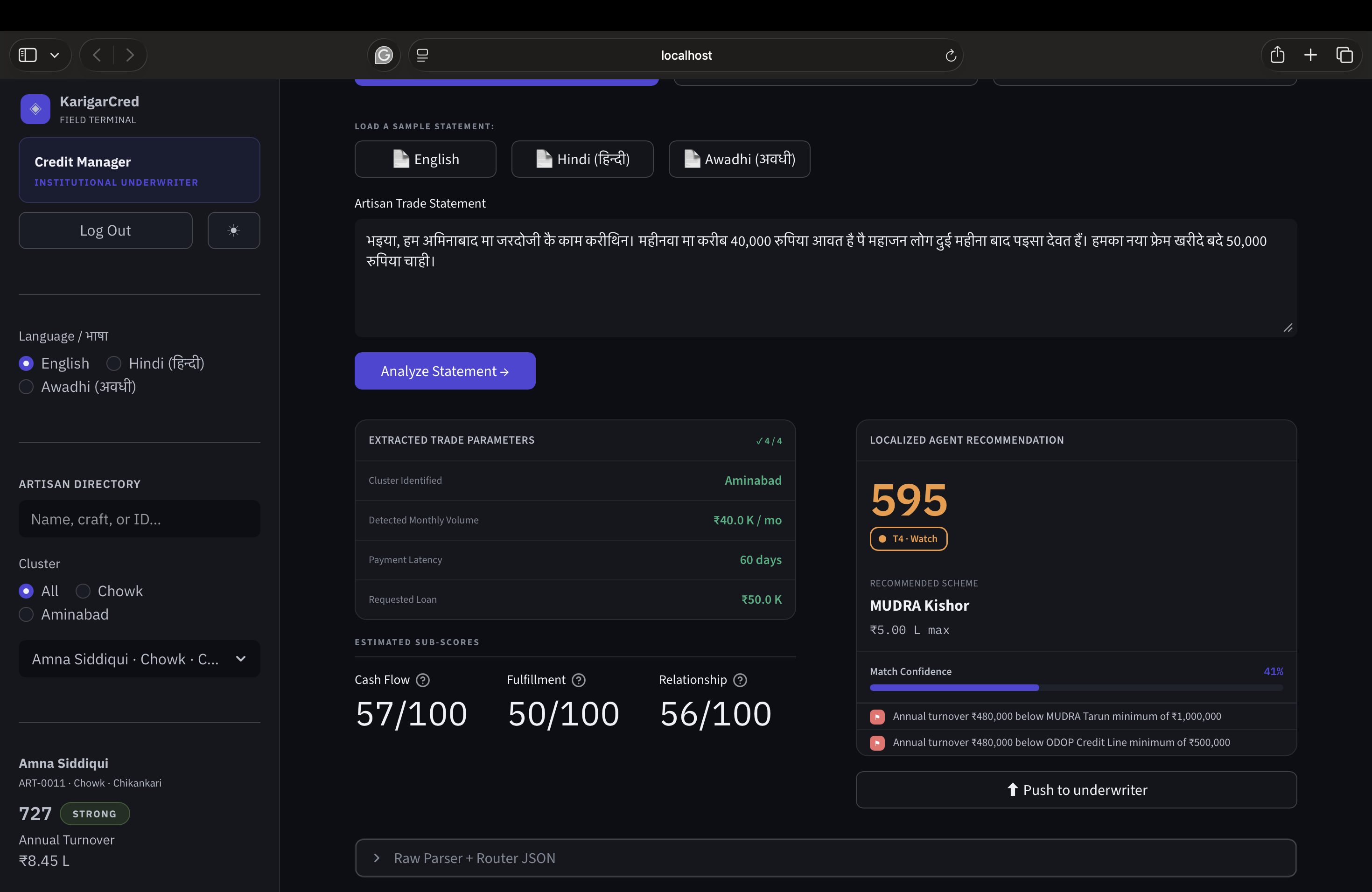Select Awadhi (अवधी) language radio button

tap(26, 387)
